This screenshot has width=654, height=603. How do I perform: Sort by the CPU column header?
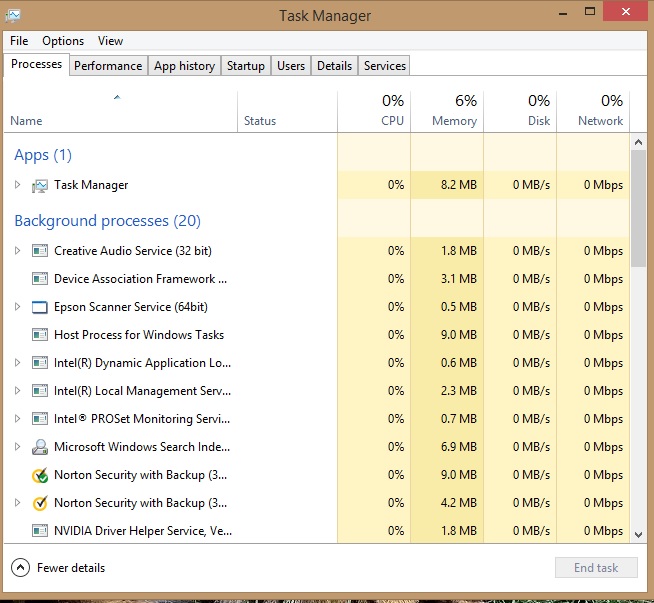pyautogui.click(x=374, y=112)
